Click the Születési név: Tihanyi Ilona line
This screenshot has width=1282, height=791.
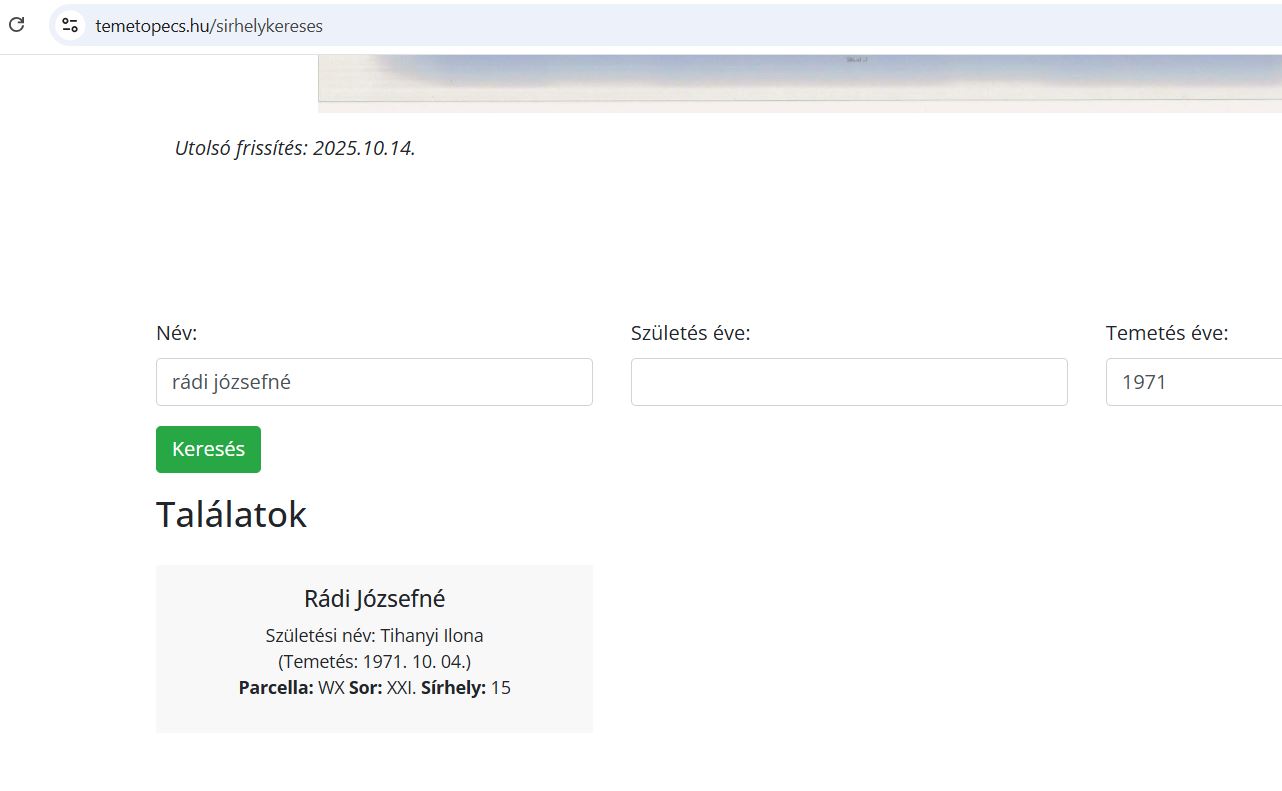[x=374, y=636]
